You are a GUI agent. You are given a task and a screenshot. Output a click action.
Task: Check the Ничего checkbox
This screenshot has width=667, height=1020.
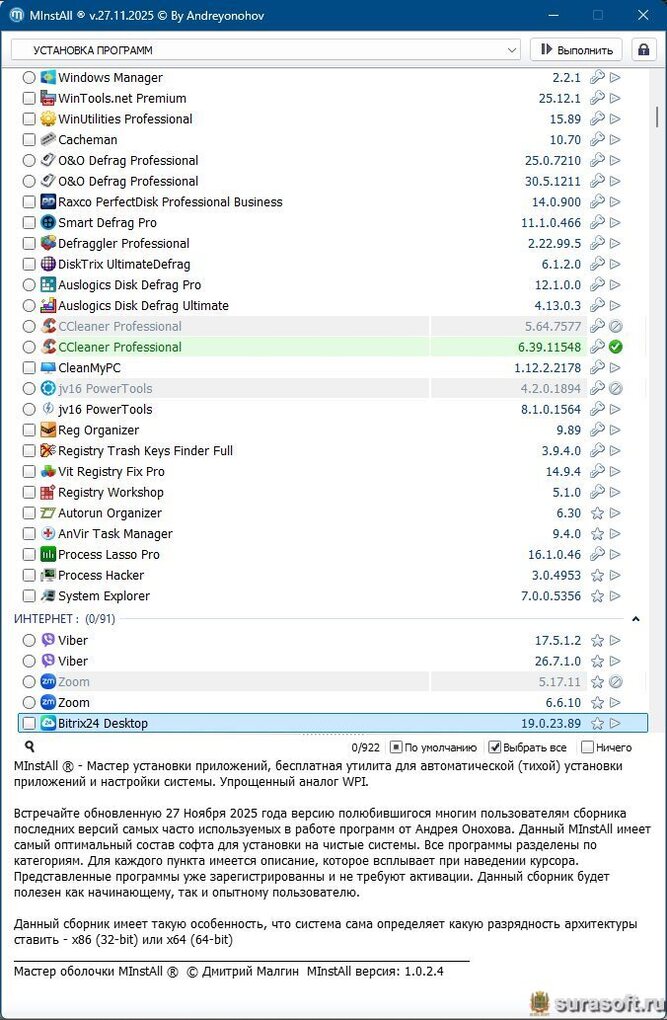[587, 747]
